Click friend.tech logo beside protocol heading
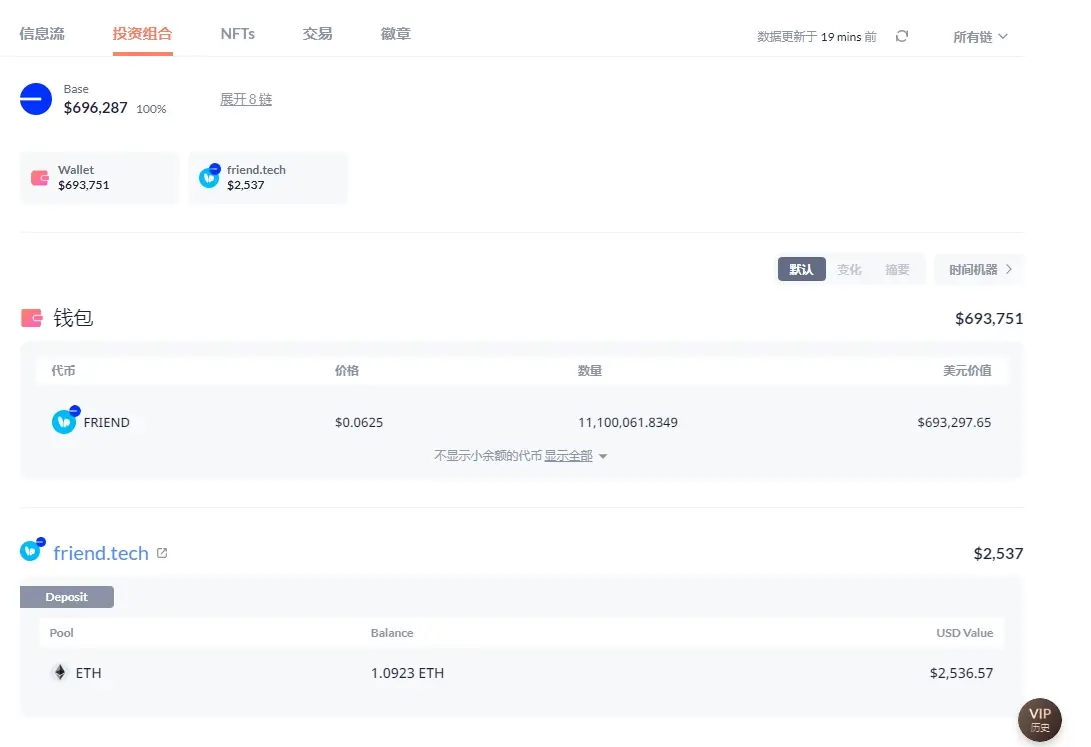This screenshot has width=1091, height=747. [32, 549]
